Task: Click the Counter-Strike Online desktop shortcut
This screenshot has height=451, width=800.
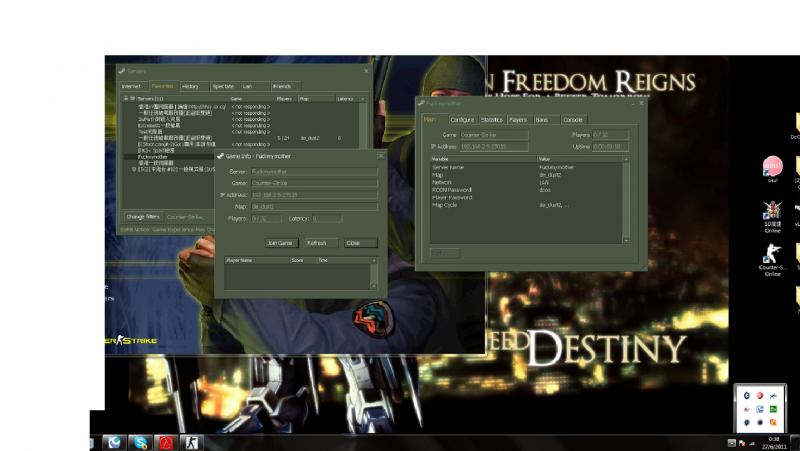Action: click(772, 260)
